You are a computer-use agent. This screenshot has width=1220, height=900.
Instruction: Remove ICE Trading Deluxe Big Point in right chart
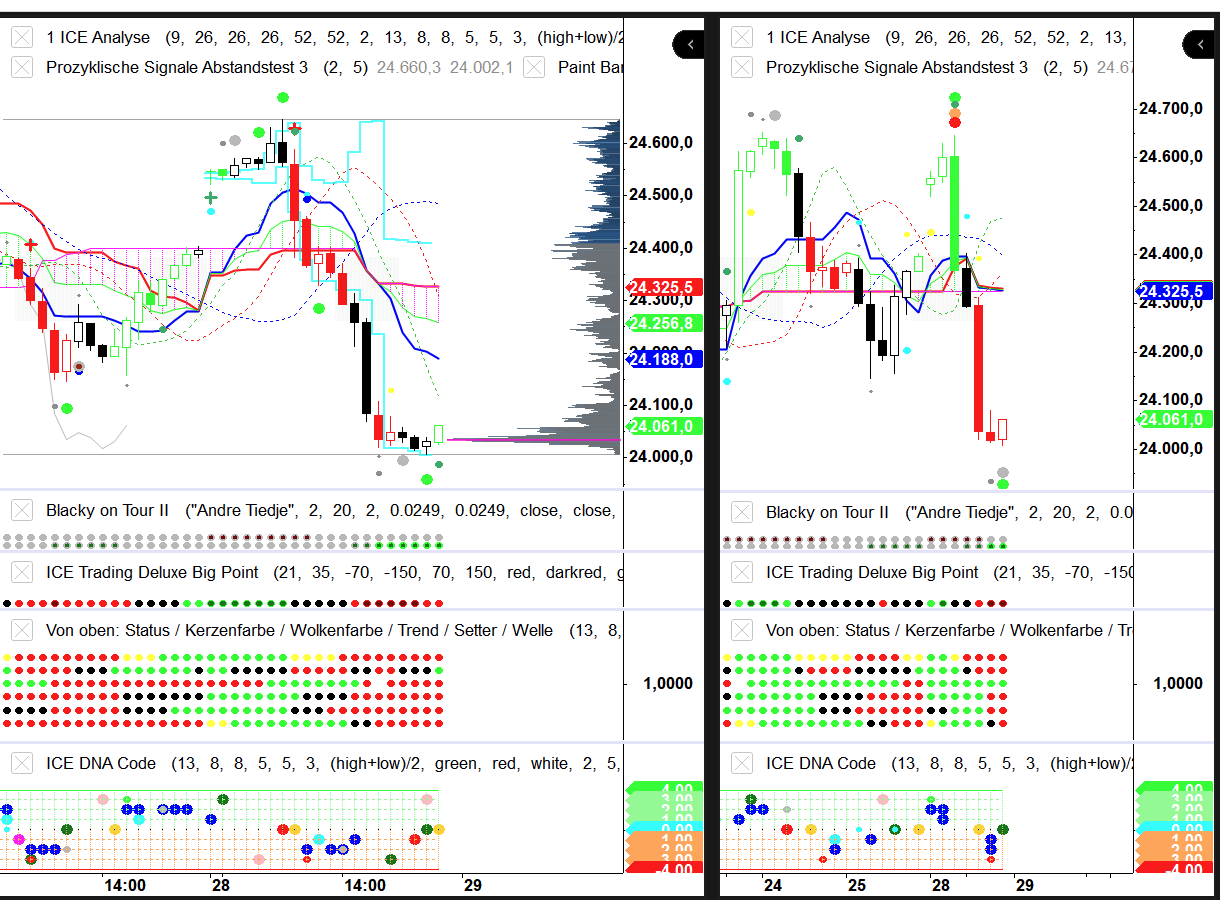(x=742, y=573)
